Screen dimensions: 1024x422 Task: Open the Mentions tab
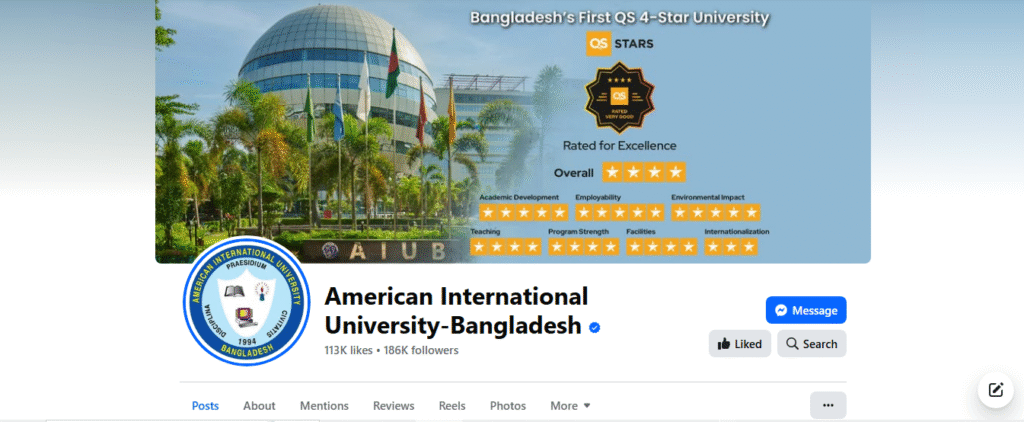(x=324, y=406)
